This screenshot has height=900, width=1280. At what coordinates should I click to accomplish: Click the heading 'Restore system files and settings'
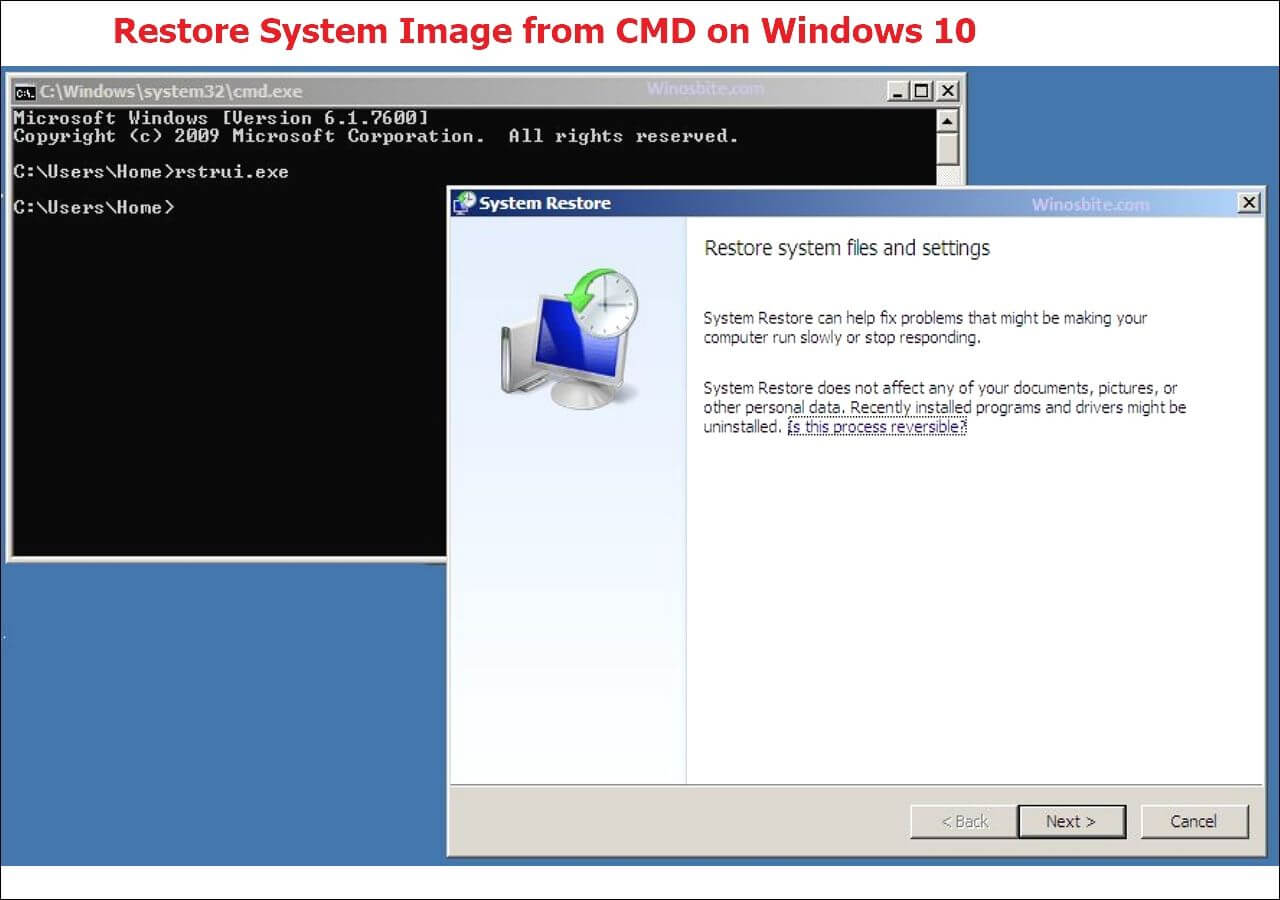pyautogui.click(x=847, y=248)
